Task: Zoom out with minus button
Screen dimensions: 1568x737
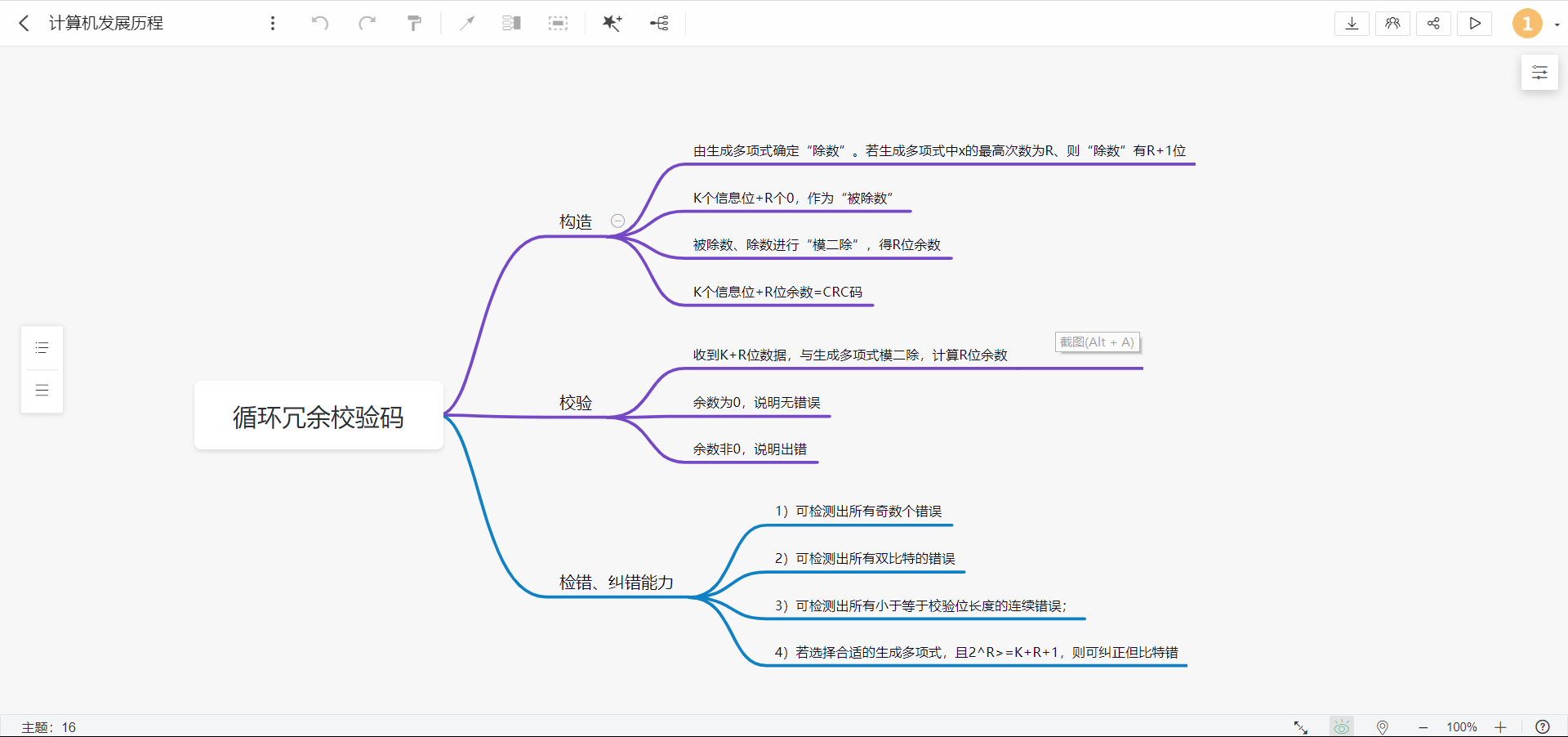Action: click(1423, 727)
